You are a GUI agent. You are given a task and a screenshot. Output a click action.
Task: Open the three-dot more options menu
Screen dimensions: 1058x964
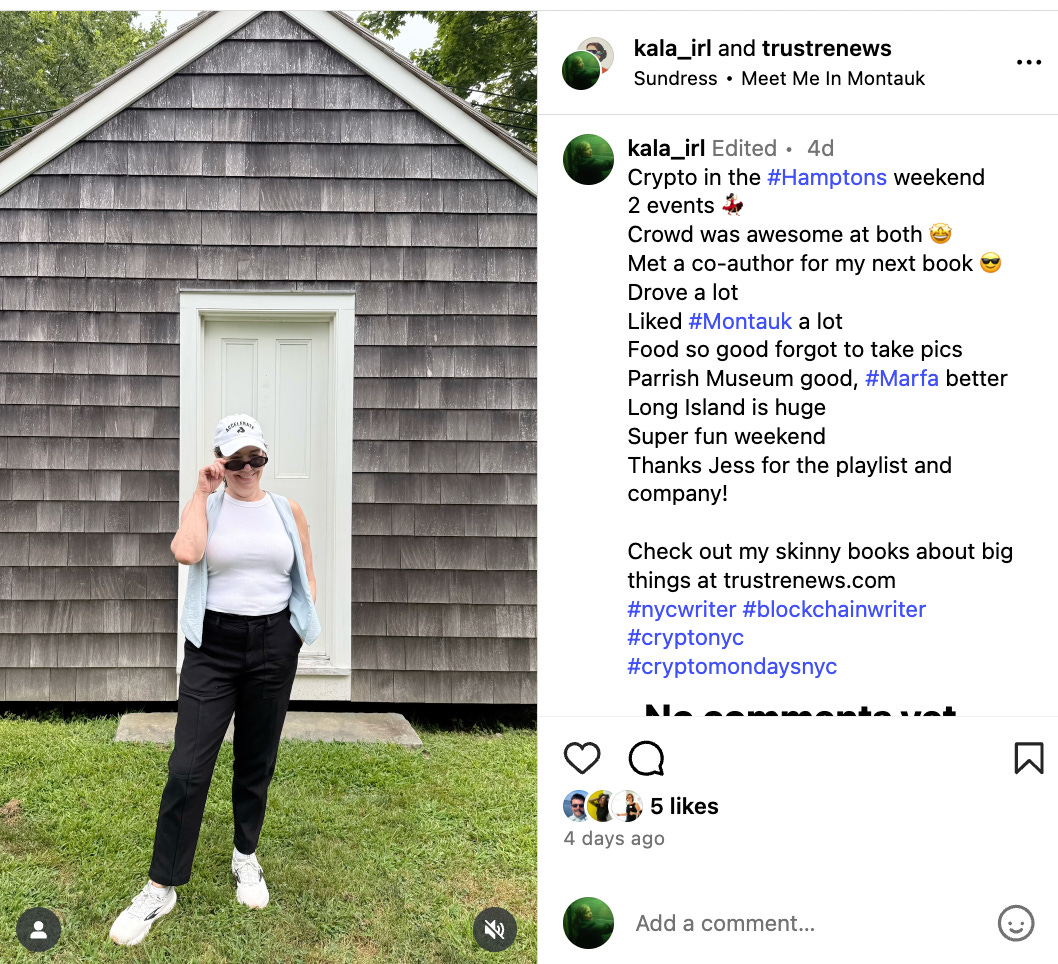click(x=1028, y=62)
